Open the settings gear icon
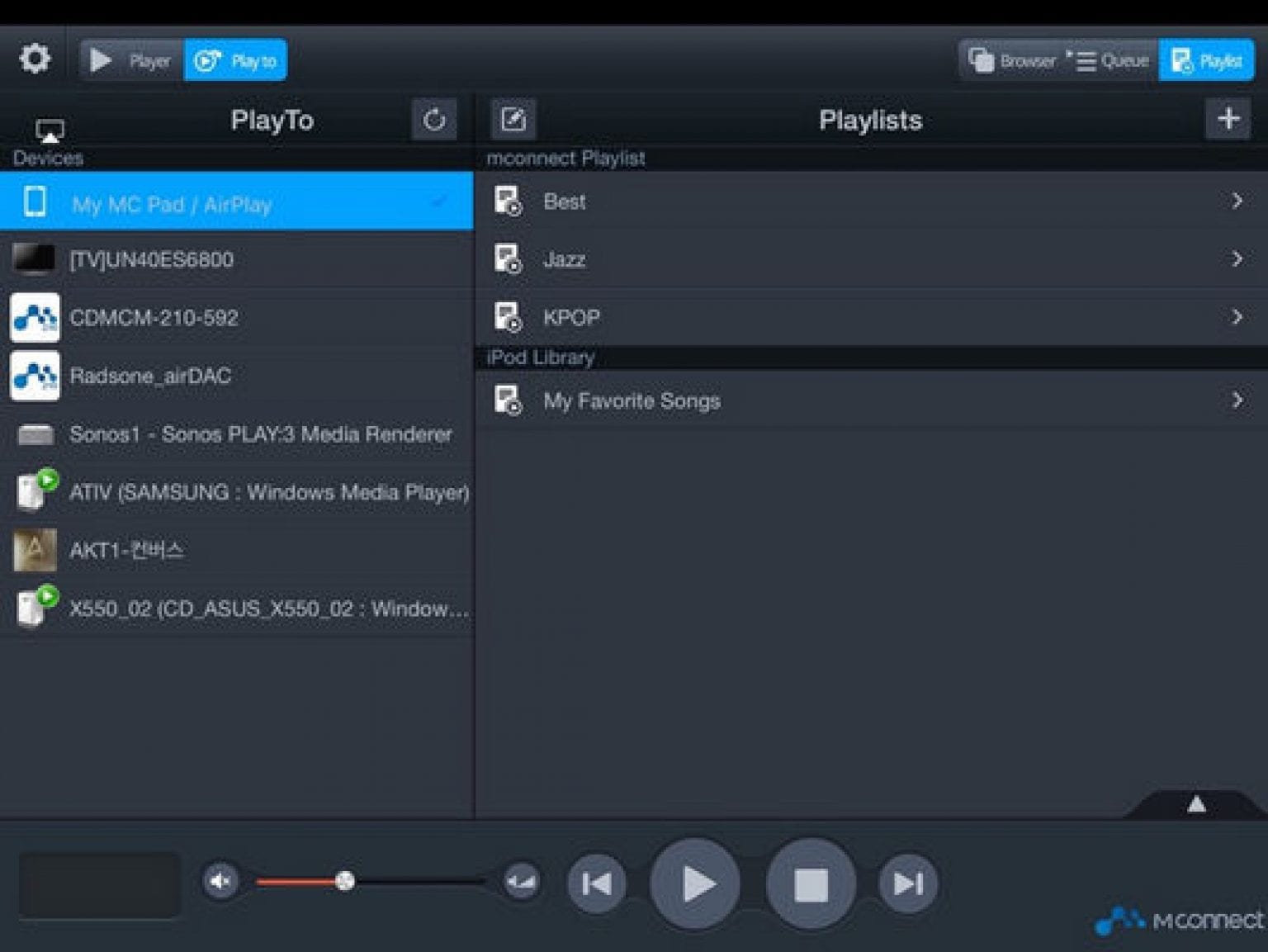This screenshot has width=1268, height=952. click(34, 59)
